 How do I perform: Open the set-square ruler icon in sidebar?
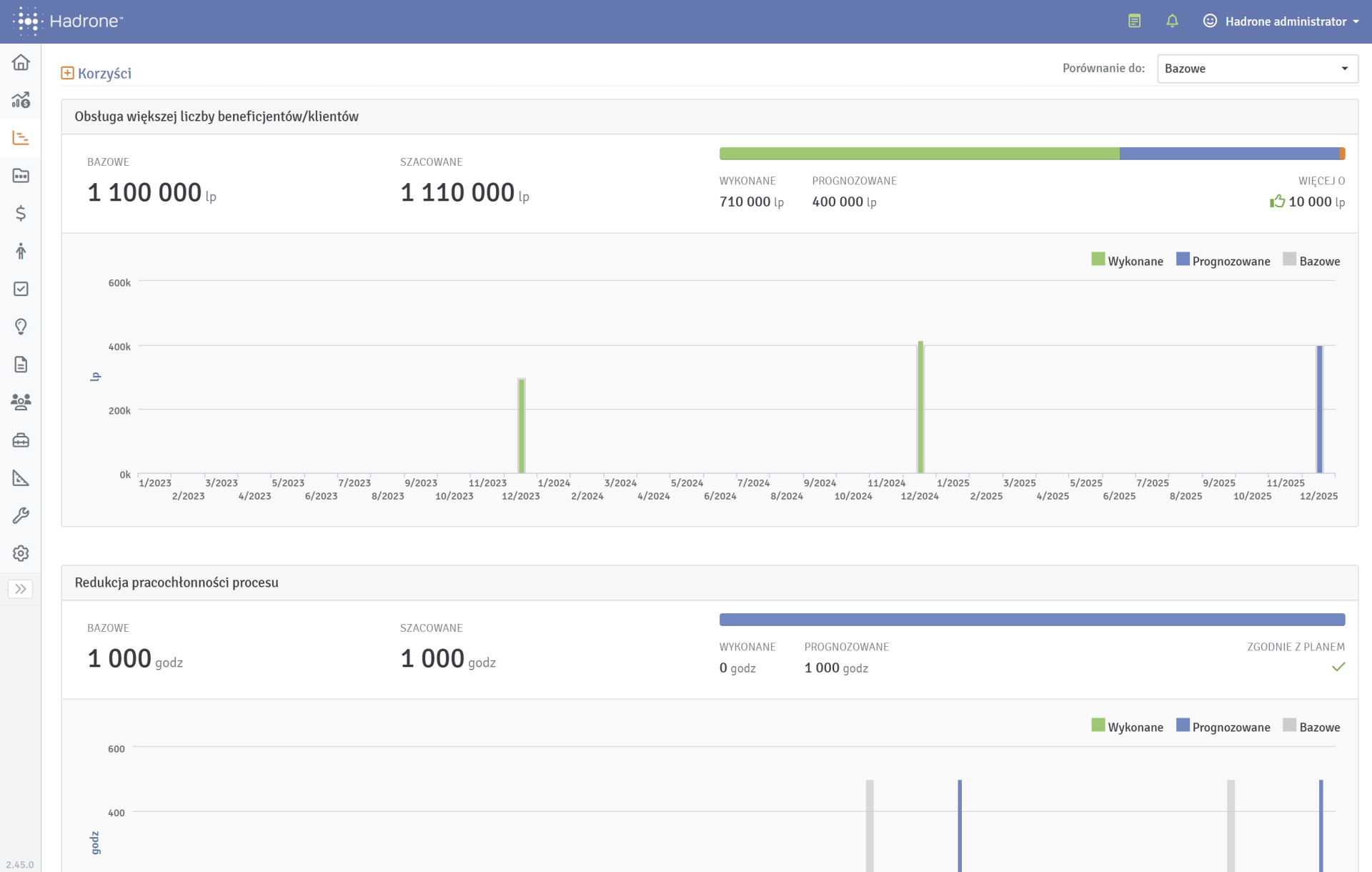(21, 478)
